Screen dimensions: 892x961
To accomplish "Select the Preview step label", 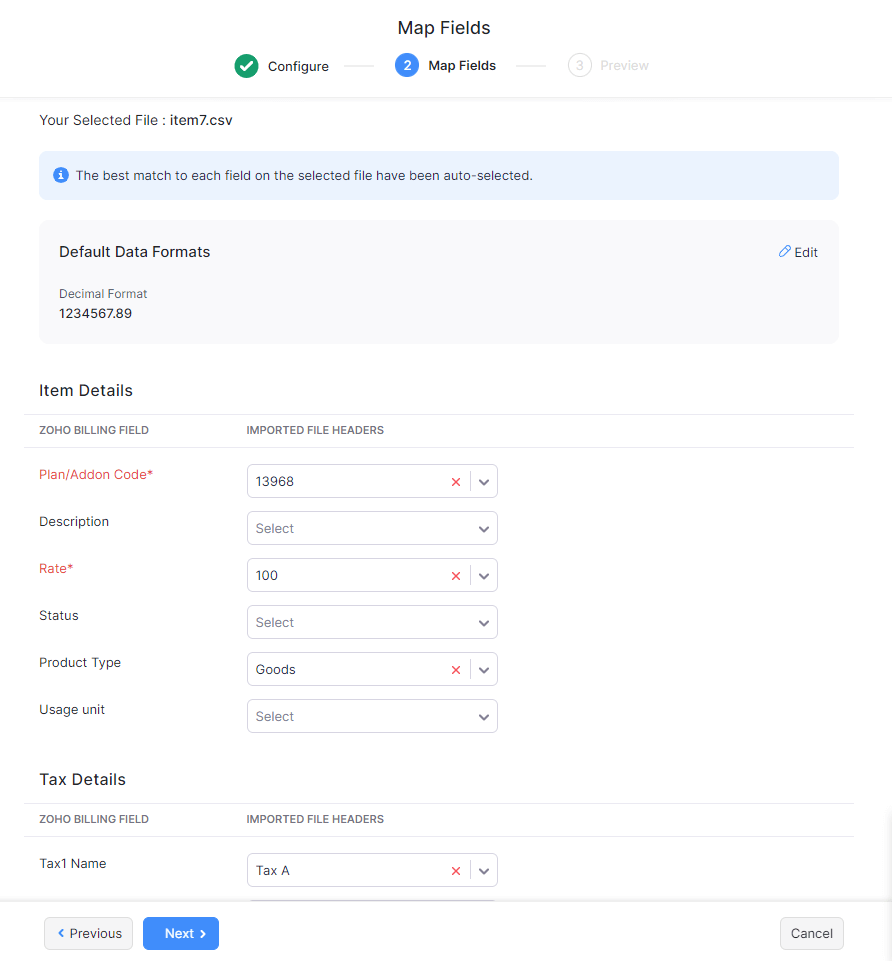I will pyautogui.click(x=624, y=66).
